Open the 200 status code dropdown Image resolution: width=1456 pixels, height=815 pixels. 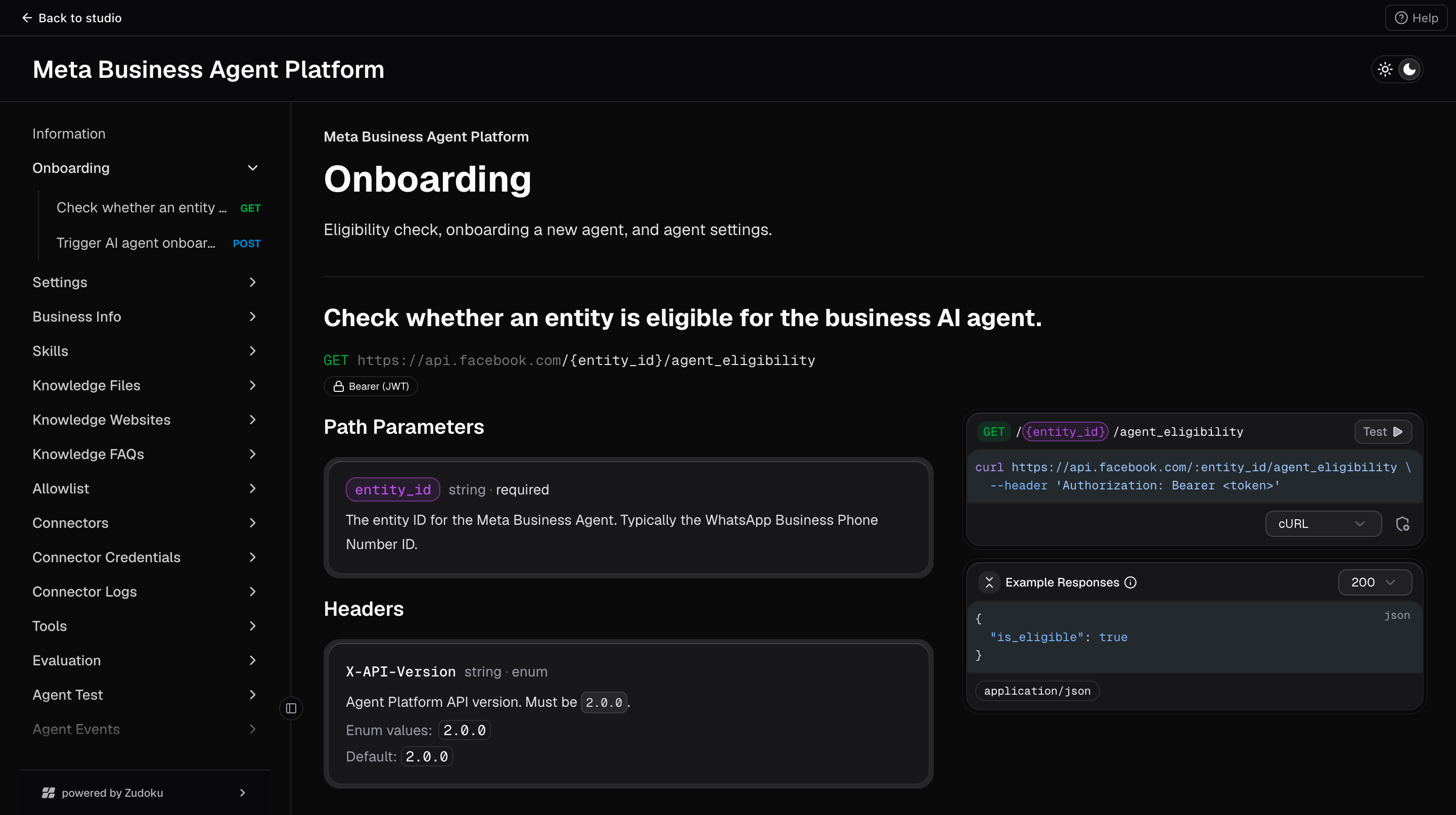(1375, 583)
